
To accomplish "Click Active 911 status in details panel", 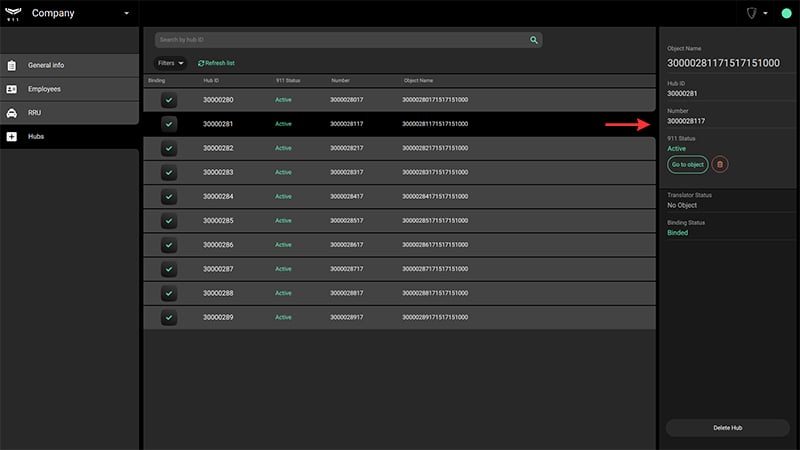I will [x=676, y=148].
